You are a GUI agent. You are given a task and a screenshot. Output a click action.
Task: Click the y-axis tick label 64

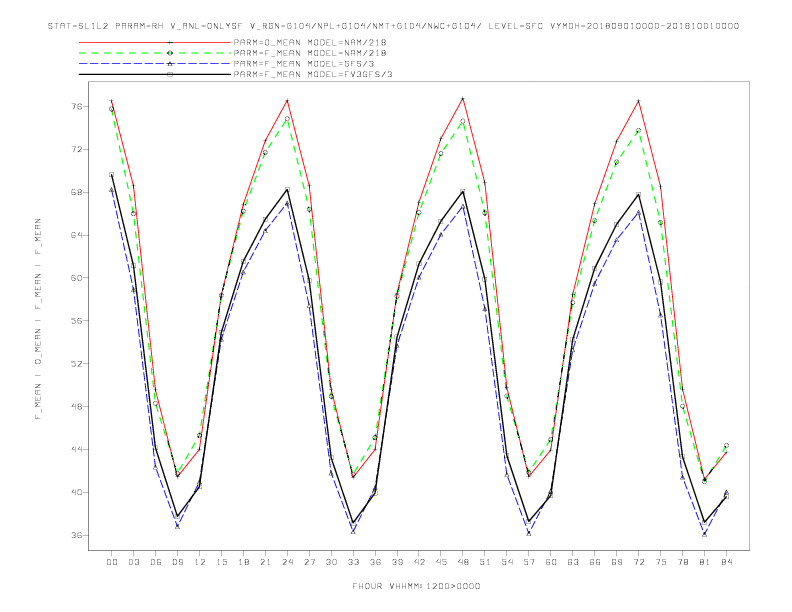click(x=76, y=235)
